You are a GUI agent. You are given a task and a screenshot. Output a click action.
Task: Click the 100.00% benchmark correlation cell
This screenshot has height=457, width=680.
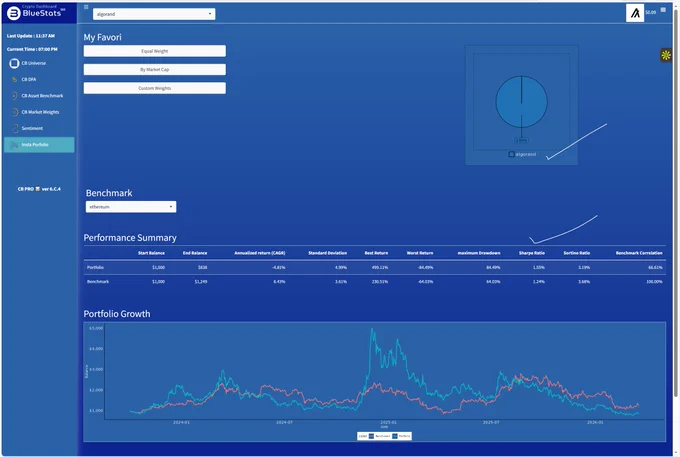point(654,282)
